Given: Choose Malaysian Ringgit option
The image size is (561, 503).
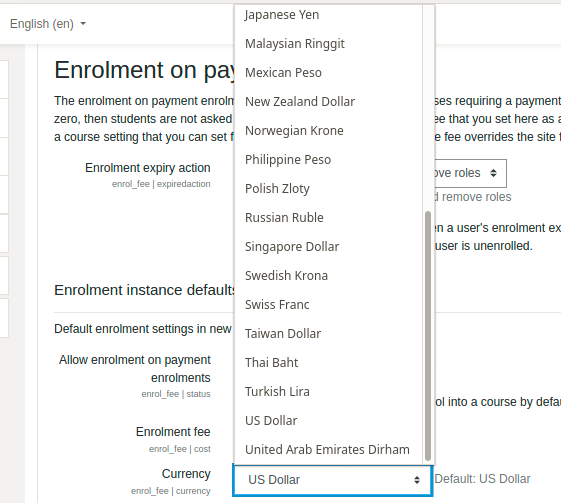Looking at the screenshot, I should point(328,44).
